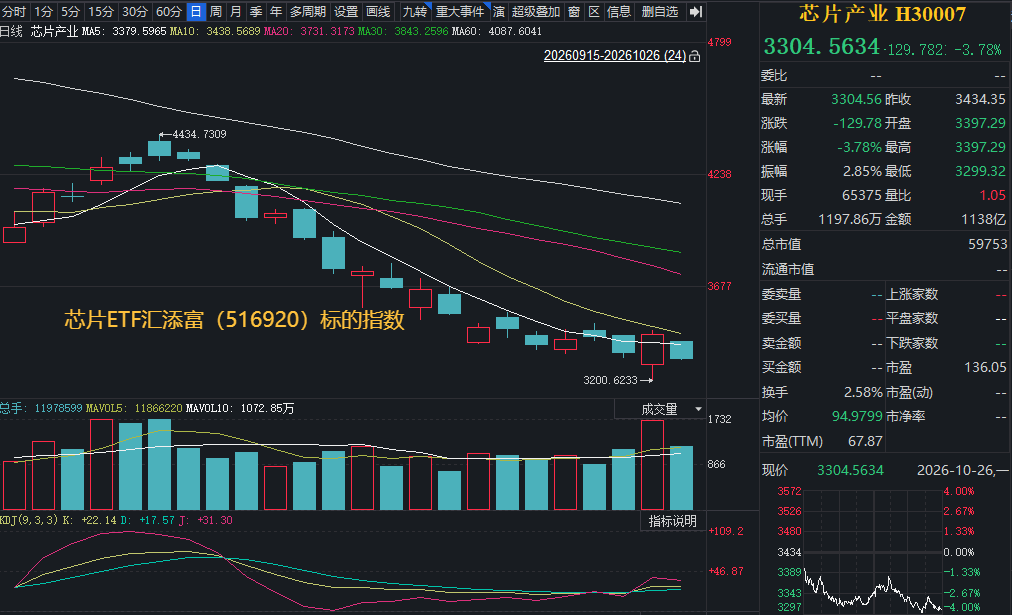Screen dimensions: 1012x615
Task: Click the 芯片产业 H30007 title
Action: point(882,14)
